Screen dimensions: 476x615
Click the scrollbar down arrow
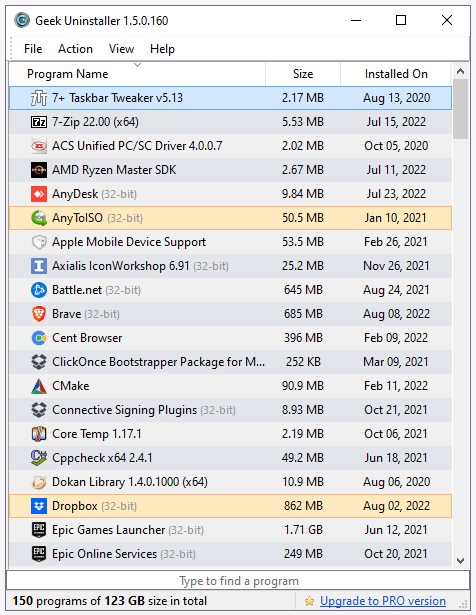click(461, 561)
